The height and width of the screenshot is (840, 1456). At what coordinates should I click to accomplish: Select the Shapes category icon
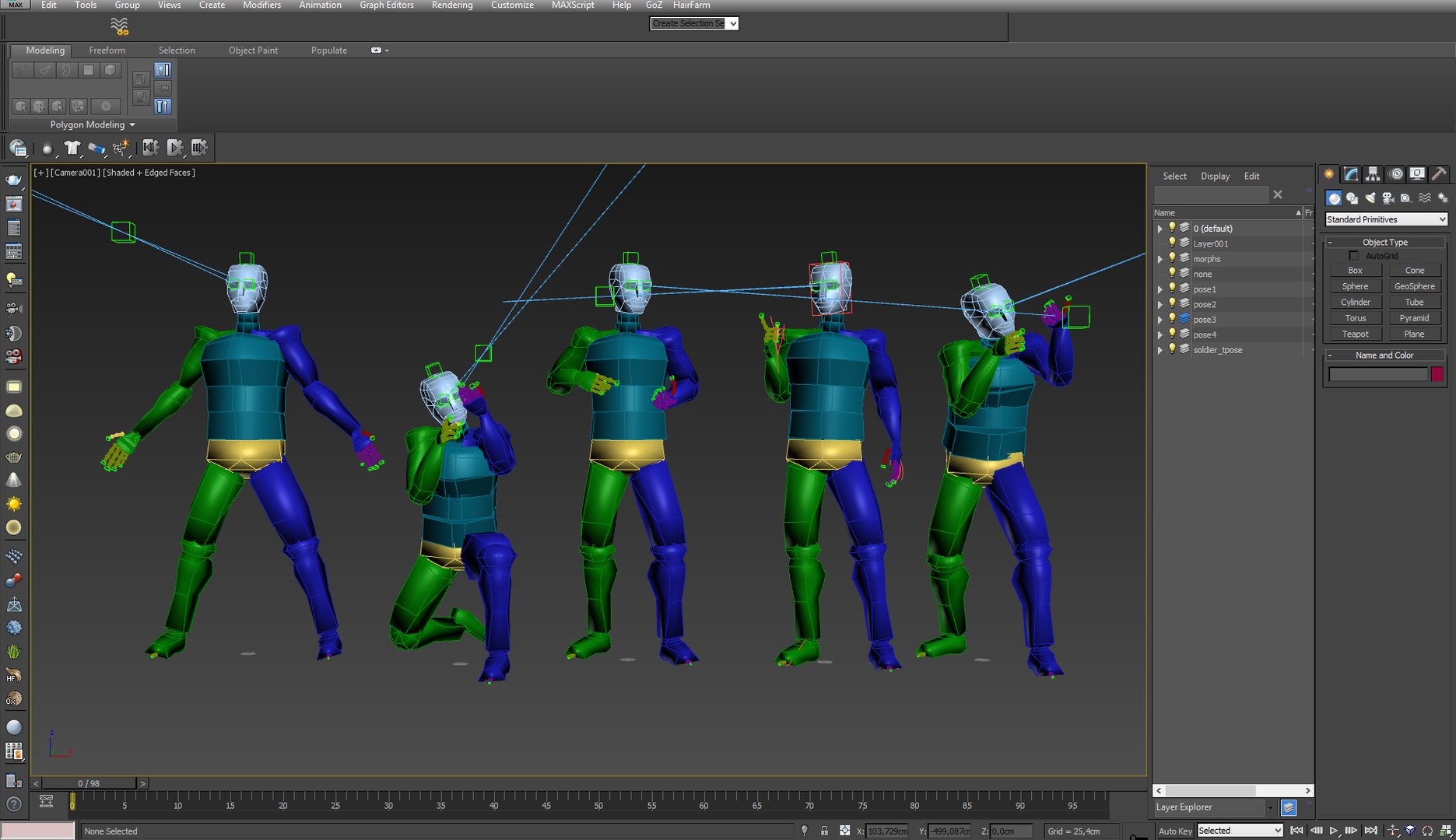[1353, 198]
